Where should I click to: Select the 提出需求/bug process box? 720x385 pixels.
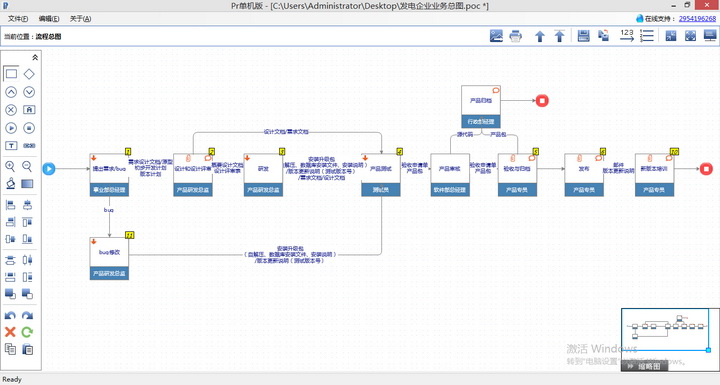[x=109, y=175]
